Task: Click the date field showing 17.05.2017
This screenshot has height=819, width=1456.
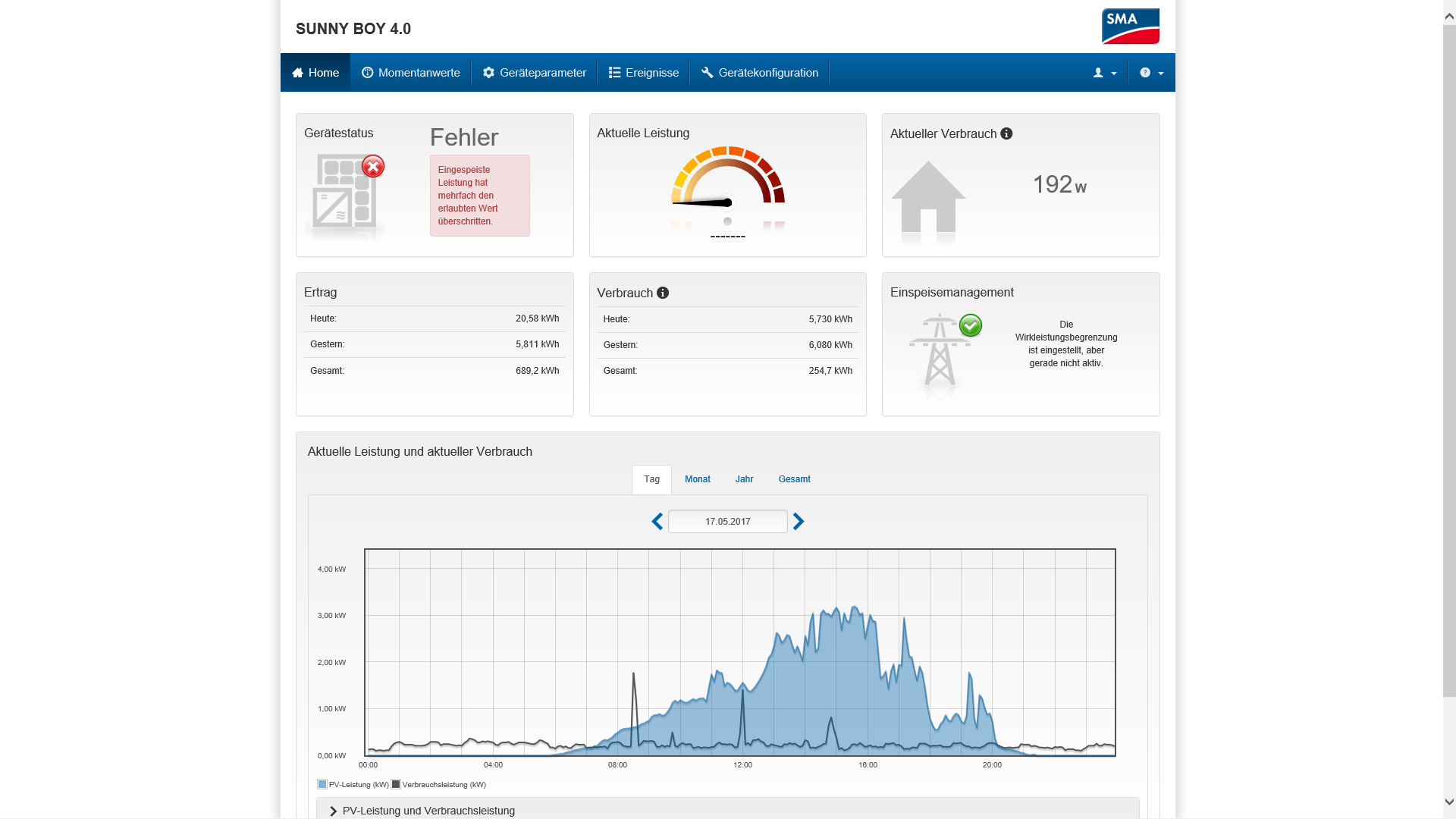Action: [x=727, y=522]
